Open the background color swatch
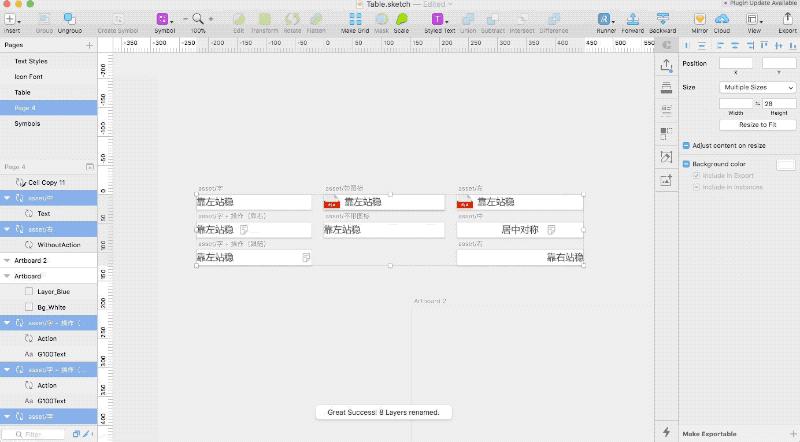800x442 pixels. point(786,164)
